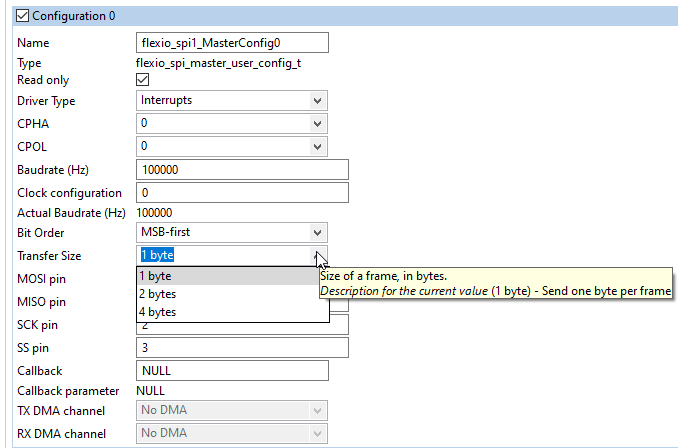Image resolution: width=678 pixels, height=448 pixels.
Task: Click the Baudrate (Hz) input field
Action: [241, 170]
